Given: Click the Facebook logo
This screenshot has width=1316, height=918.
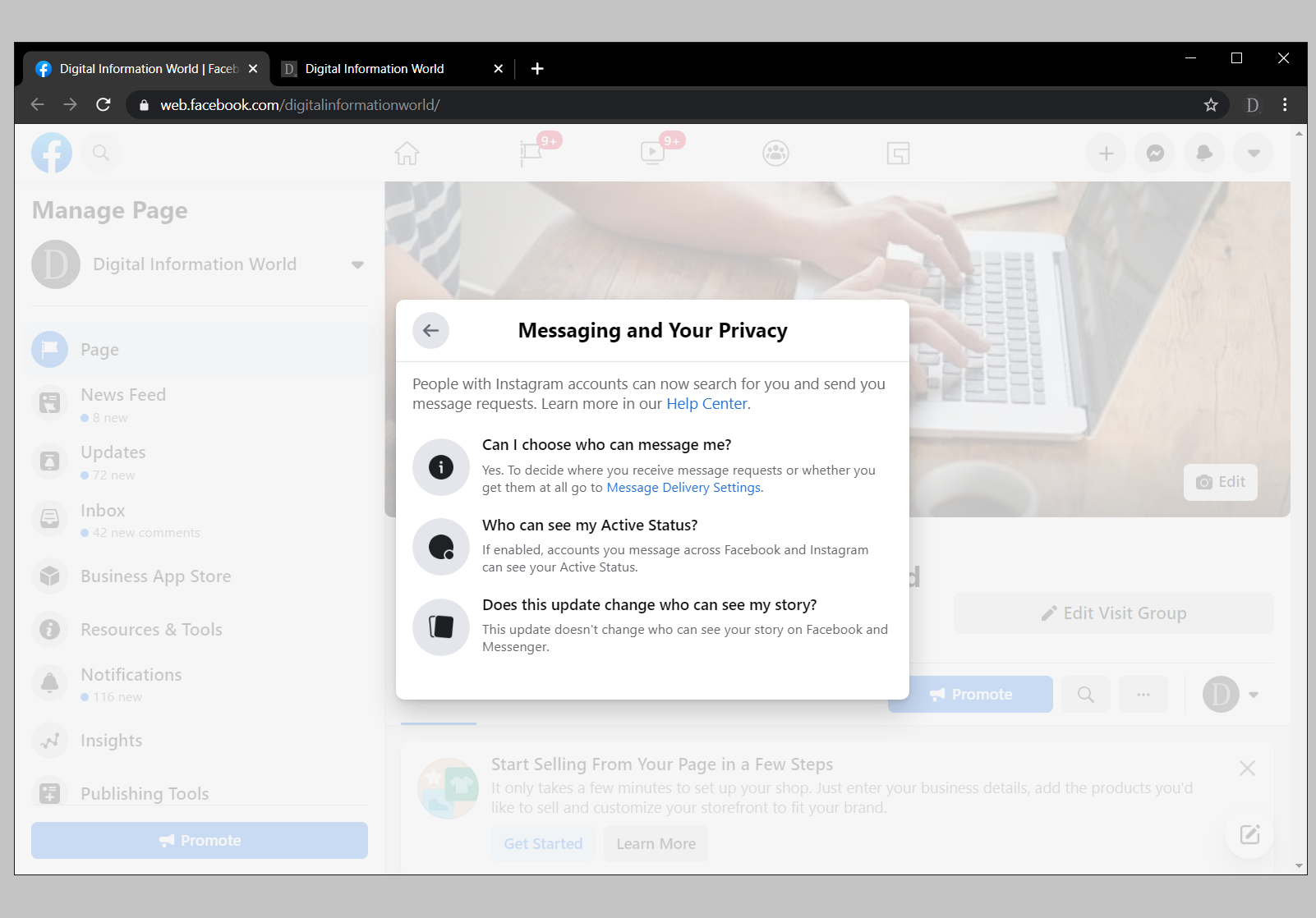Looking at the screenshot, I should (x=52, y=153).
